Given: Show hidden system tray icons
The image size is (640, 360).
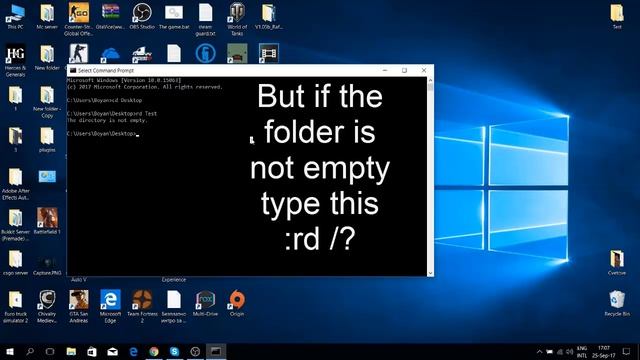Looking at the screenshot, I should pyautogui.click(x=539, y=352).
